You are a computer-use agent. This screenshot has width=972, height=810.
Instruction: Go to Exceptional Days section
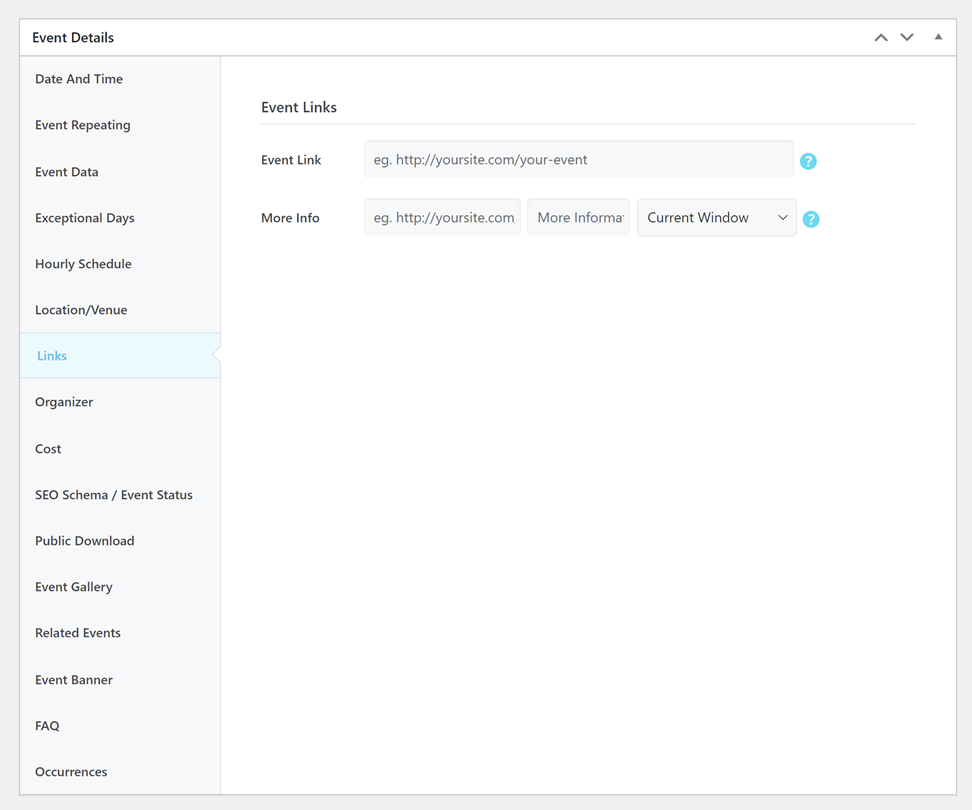click(85, 218)
